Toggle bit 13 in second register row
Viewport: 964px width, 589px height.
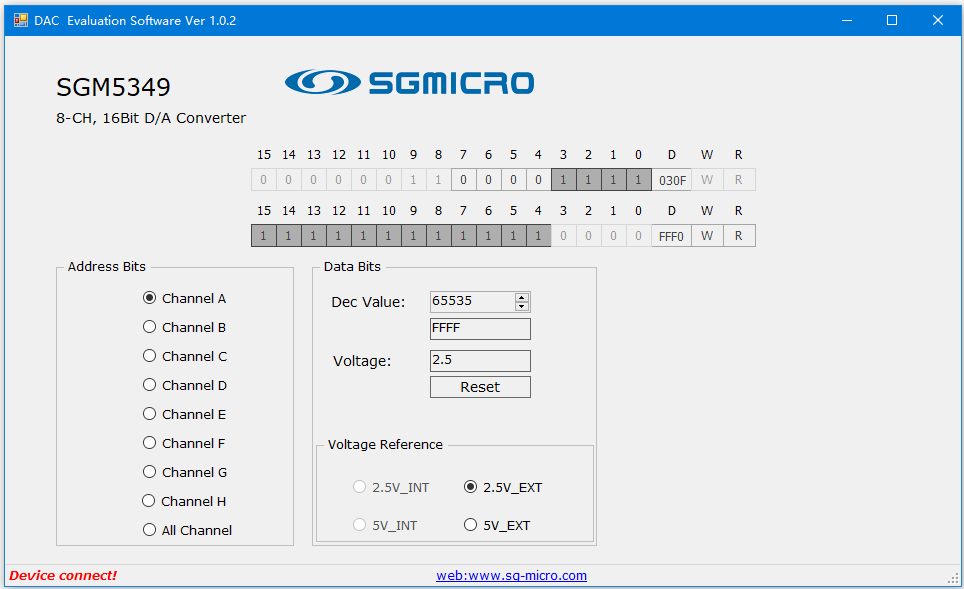pyautogui.click(x=314, y=235)
